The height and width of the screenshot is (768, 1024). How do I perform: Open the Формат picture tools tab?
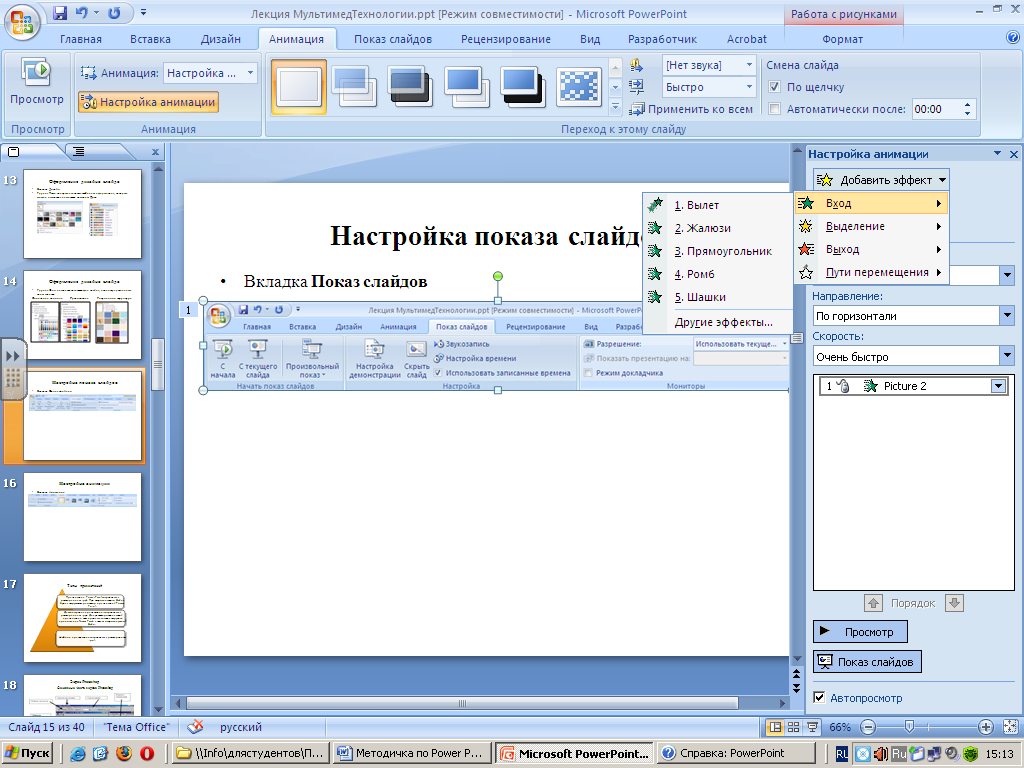842,39
